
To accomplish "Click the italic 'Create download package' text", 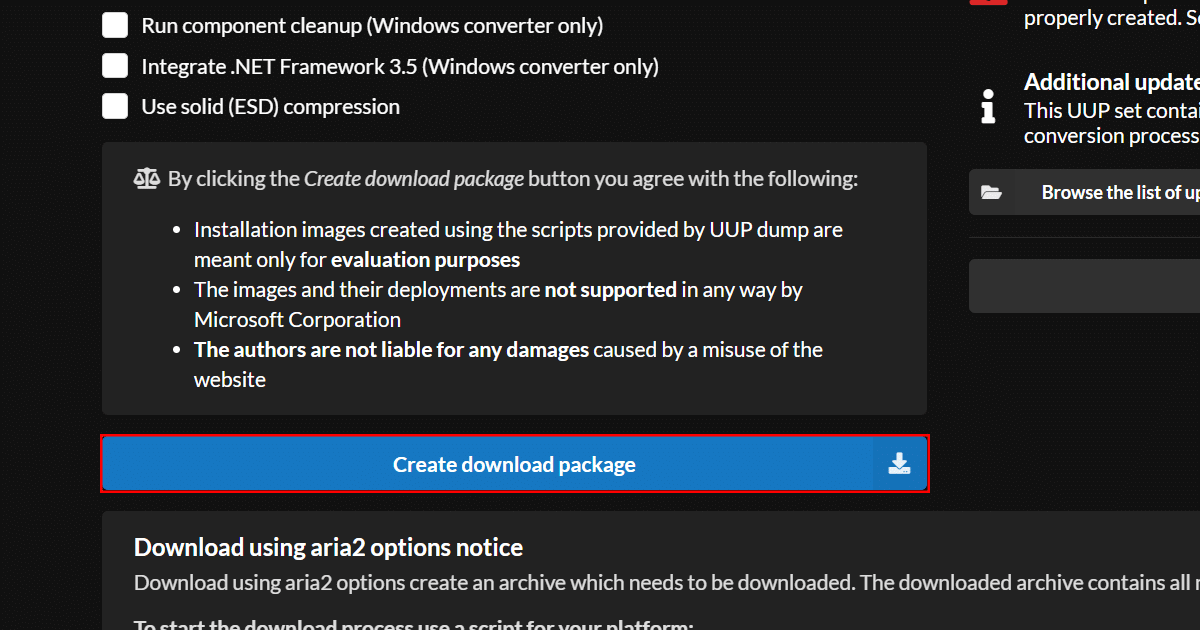I will pyautogui.click(x=413, y=179).
